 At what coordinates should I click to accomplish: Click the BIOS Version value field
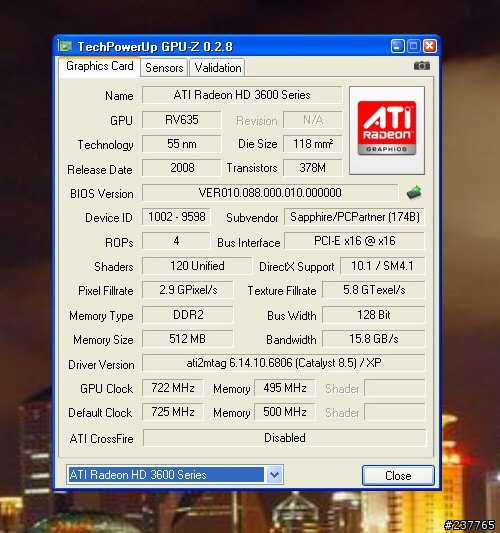pos(270,193)
